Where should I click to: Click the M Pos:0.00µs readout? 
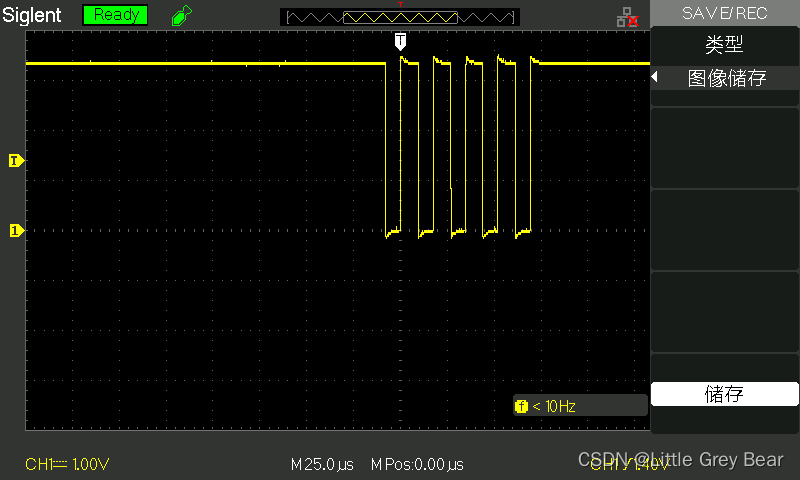click(417, 465)
